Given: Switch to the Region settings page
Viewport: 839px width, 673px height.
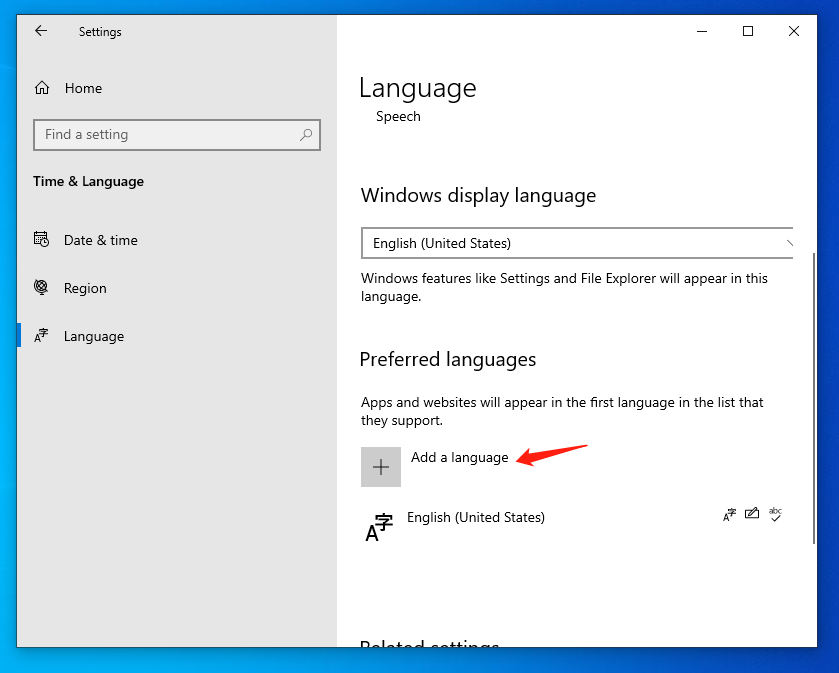Looking at the screenshot, I should (x=85, y=288).
